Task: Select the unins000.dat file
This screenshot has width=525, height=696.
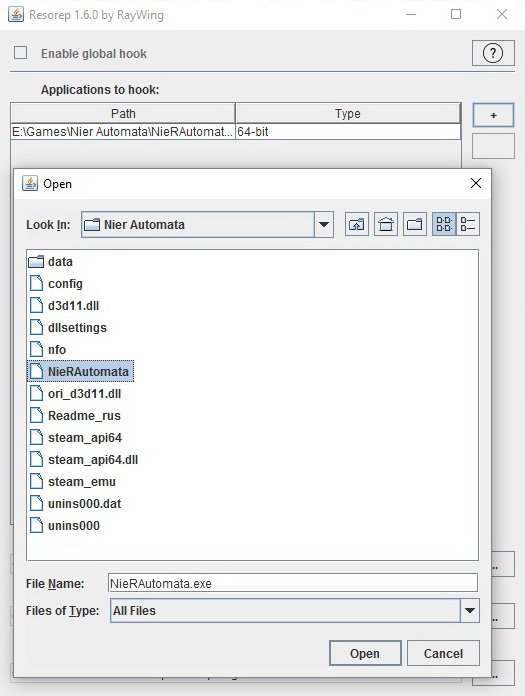Action: tap(75, 504)
